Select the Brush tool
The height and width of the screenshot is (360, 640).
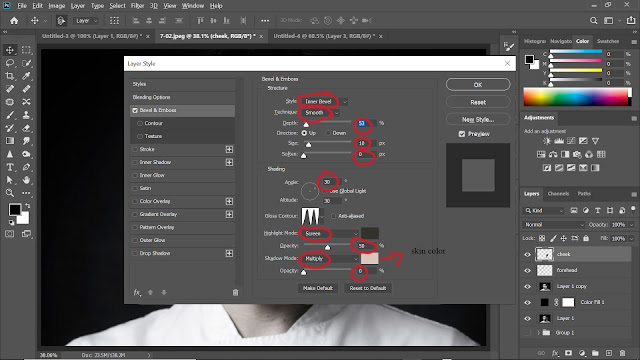10,115
